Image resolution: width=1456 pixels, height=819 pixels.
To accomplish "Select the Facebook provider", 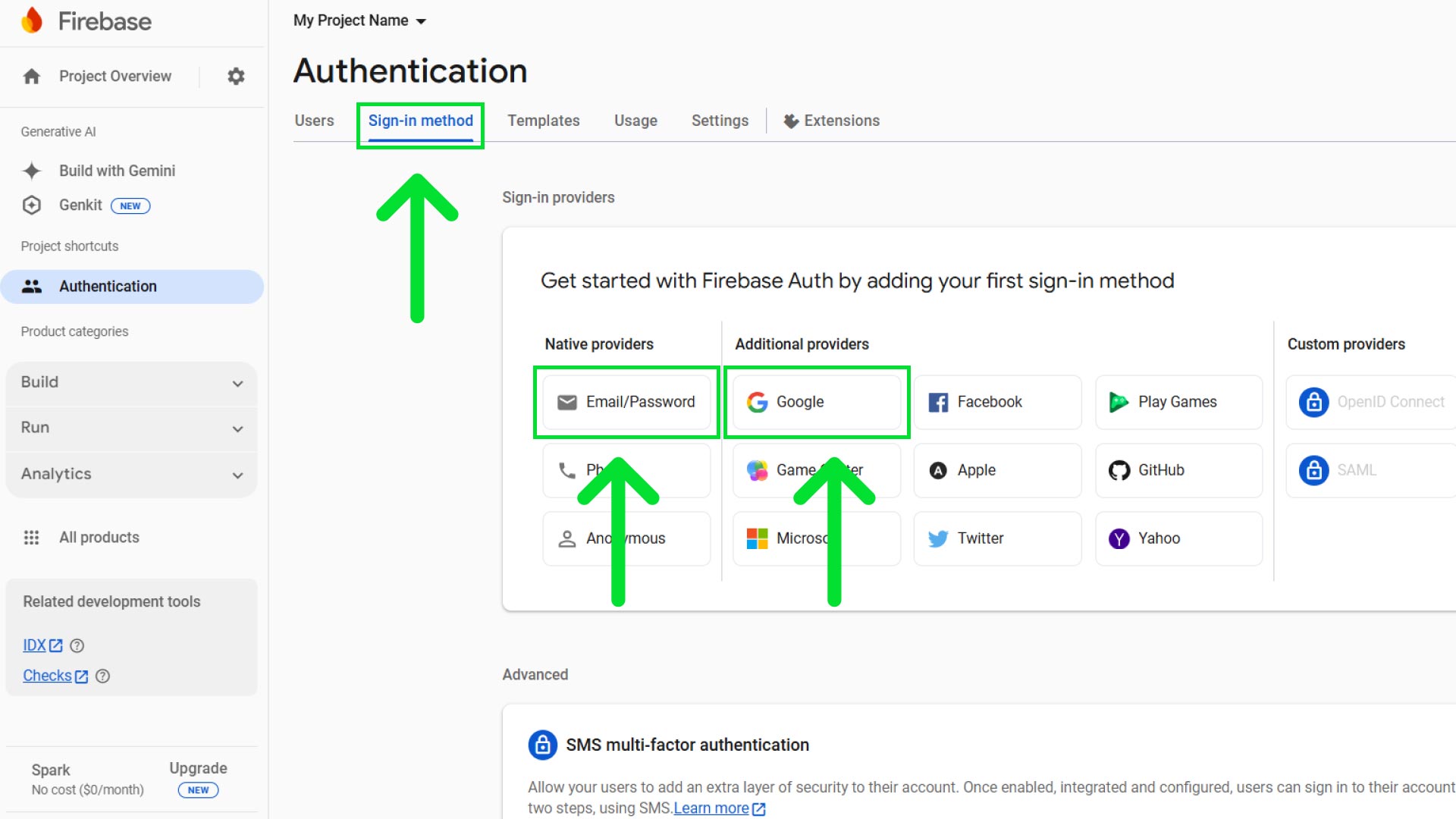I will tap(996, 402).
